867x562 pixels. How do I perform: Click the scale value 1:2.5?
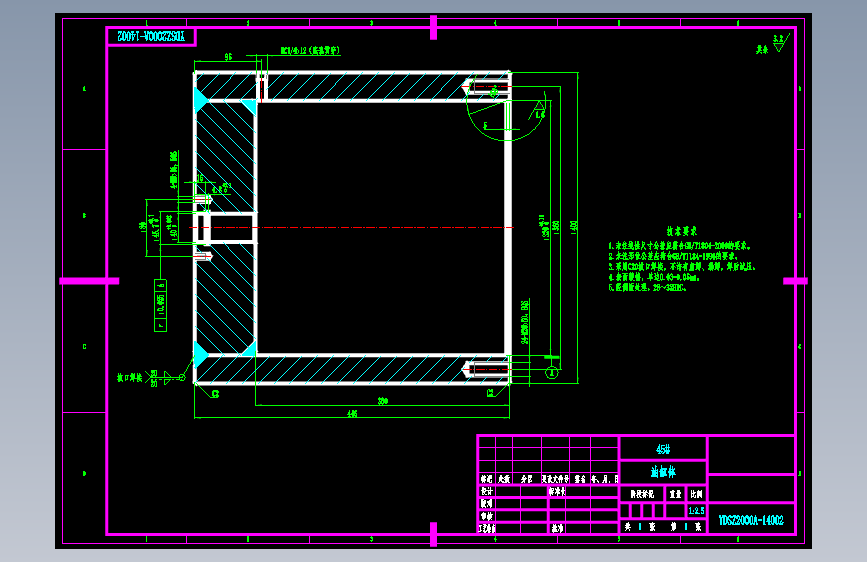pos(696,511)
